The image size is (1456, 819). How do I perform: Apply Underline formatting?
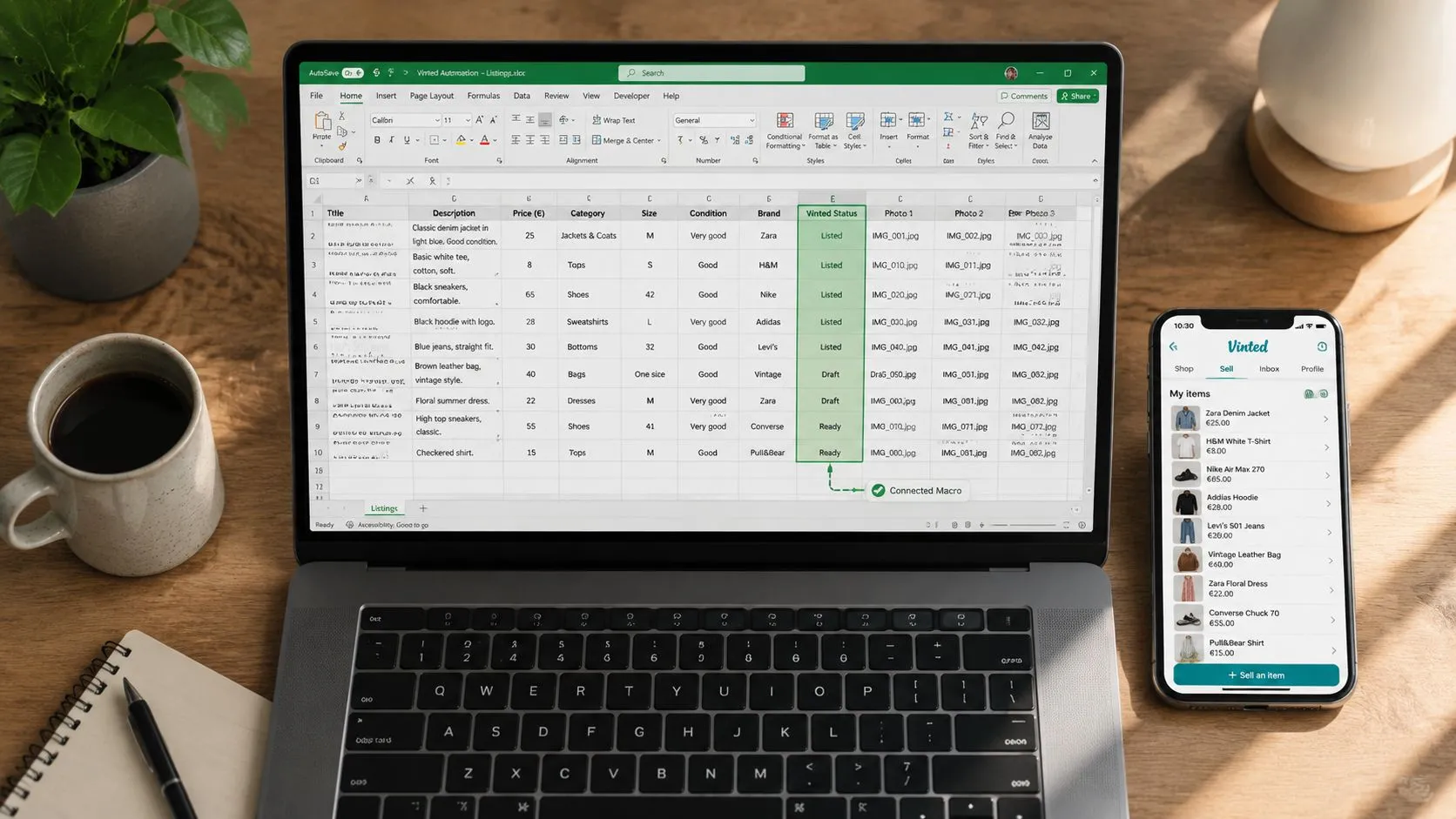click(x=406, y=140)
